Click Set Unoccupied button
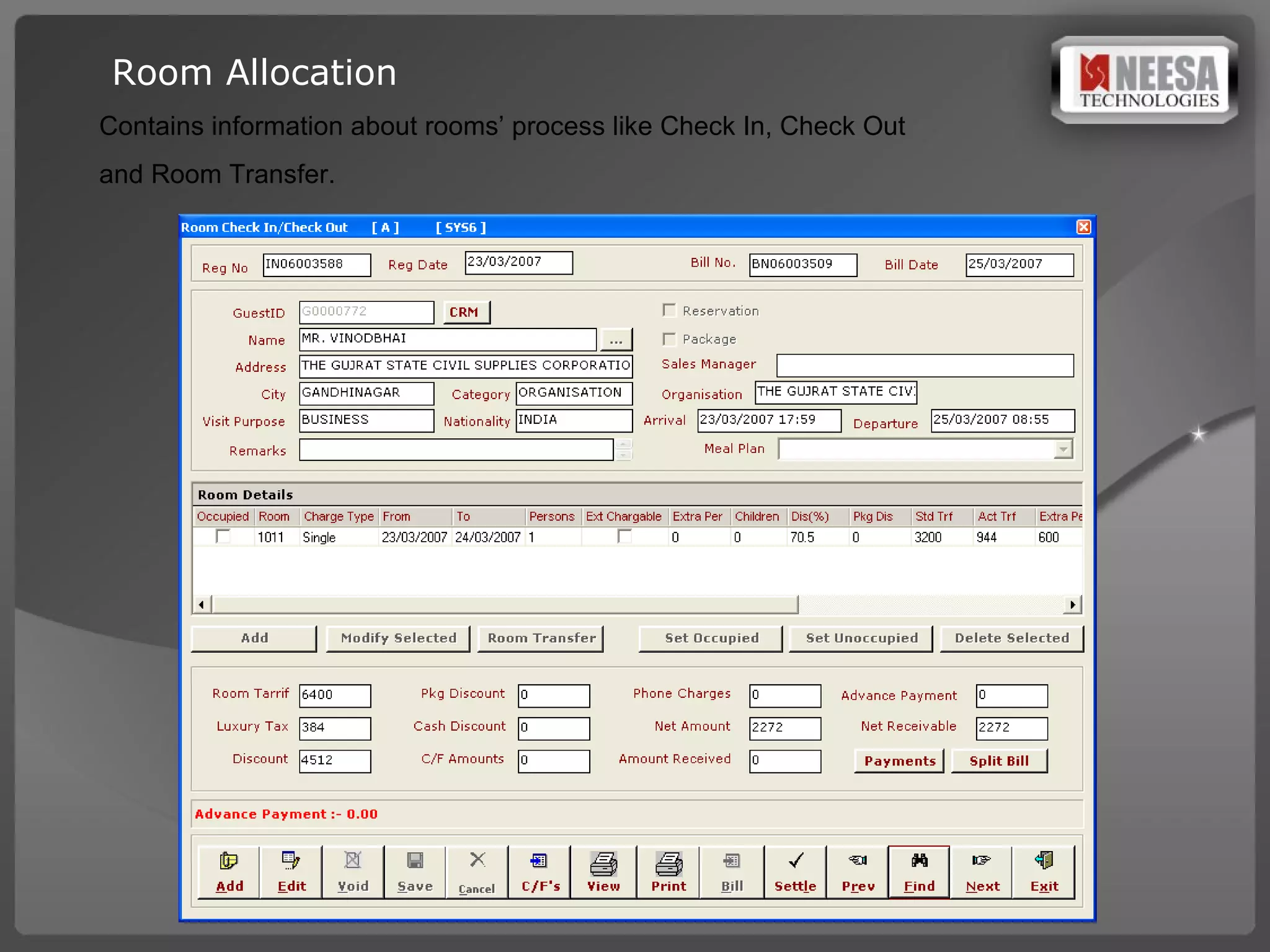Viewport: 1270px width, 952px height. pyautogui.click(x=861, y=638)
